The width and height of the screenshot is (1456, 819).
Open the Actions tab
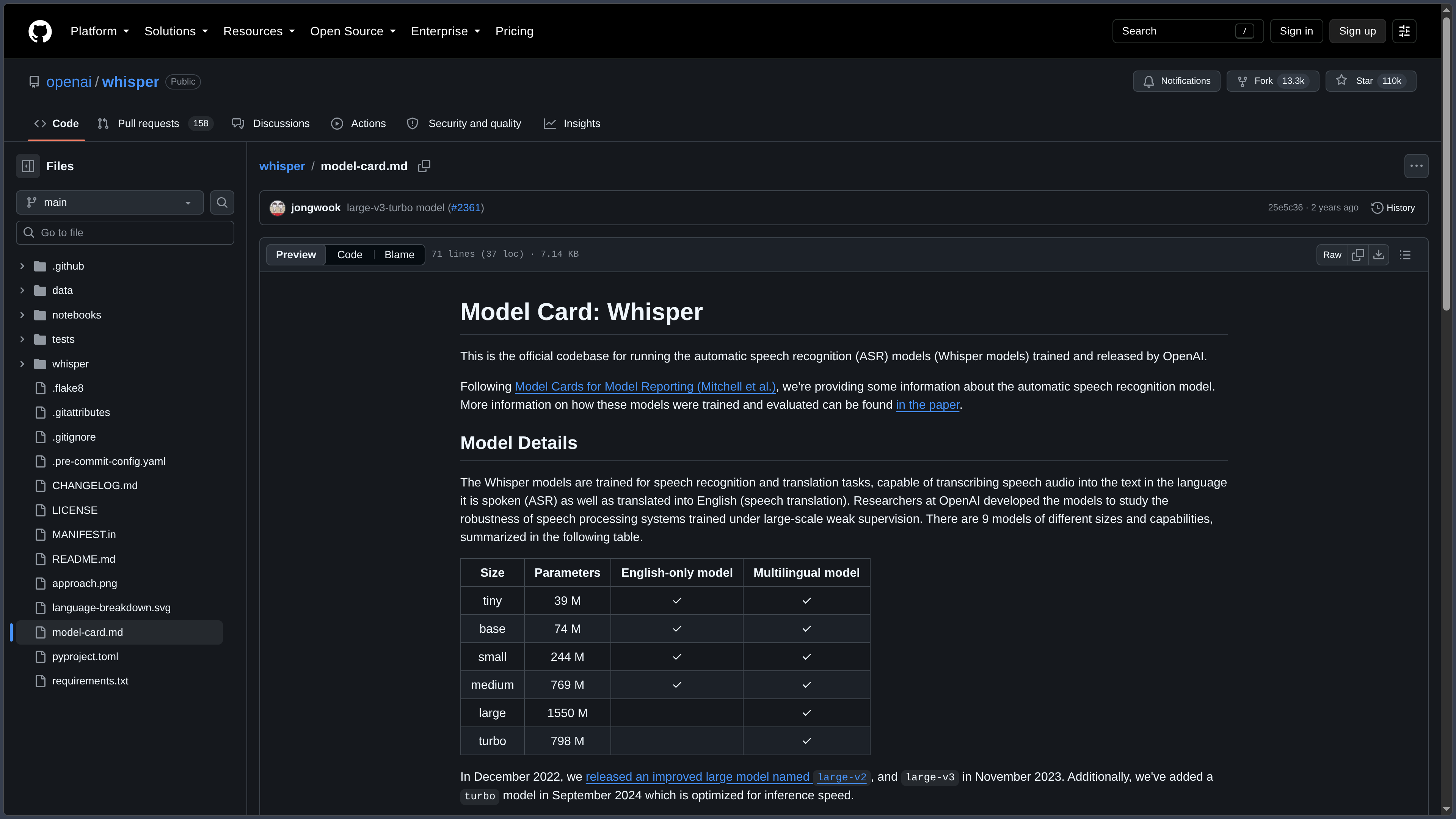pyautogui.click(x=358, y=123)
